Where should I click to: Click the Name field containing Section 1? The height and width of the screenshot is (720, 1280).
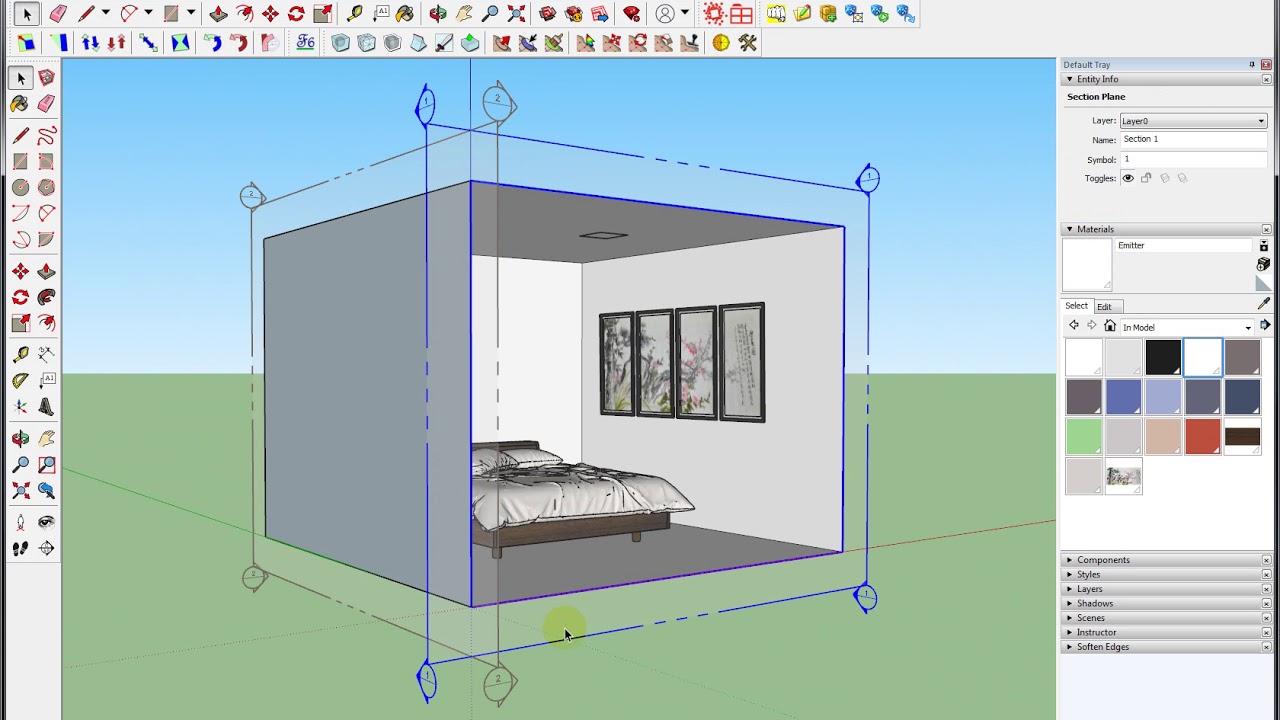[1193, 140]
